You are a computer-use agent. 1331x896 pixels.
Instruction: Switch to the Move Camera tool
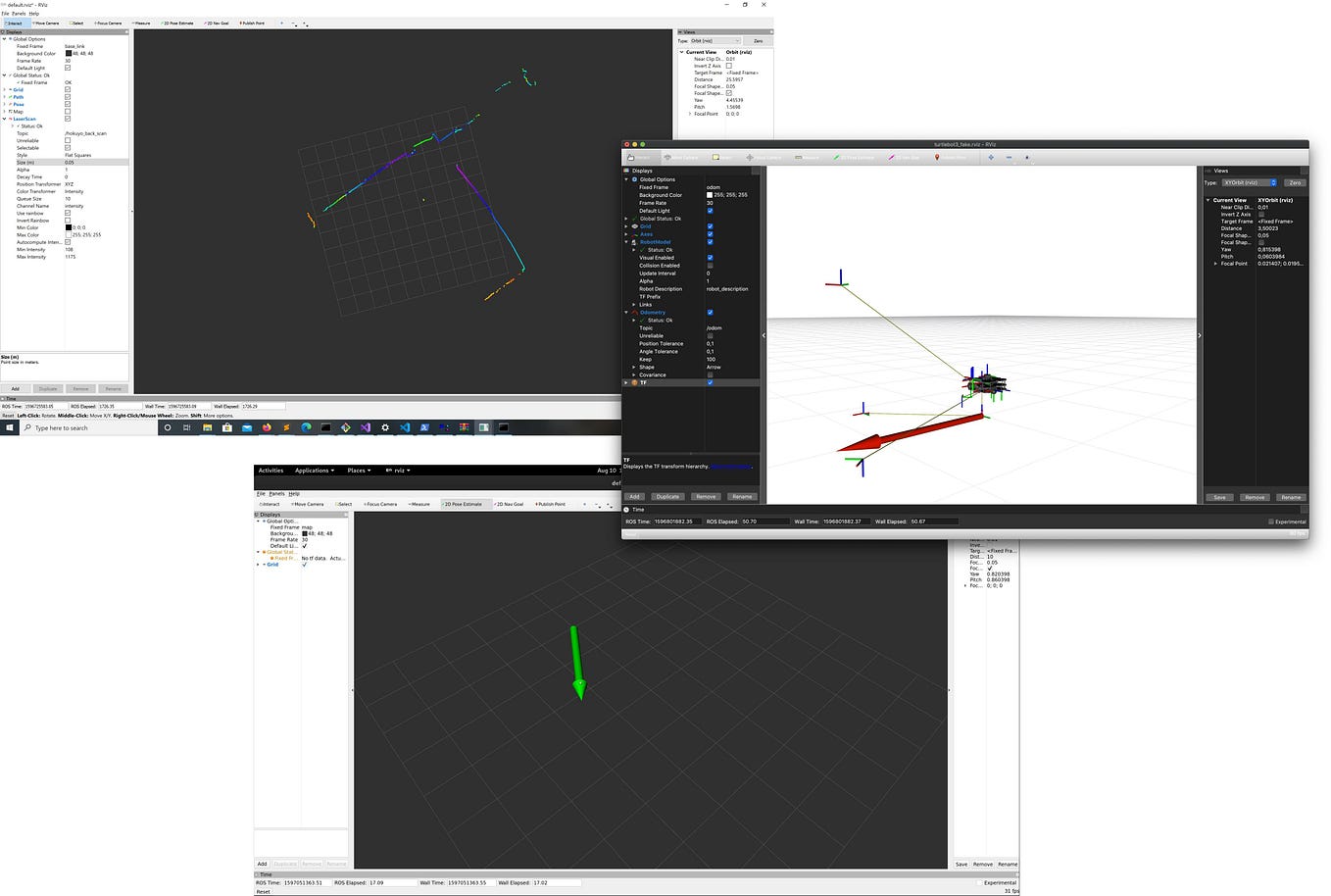point(45,23)
